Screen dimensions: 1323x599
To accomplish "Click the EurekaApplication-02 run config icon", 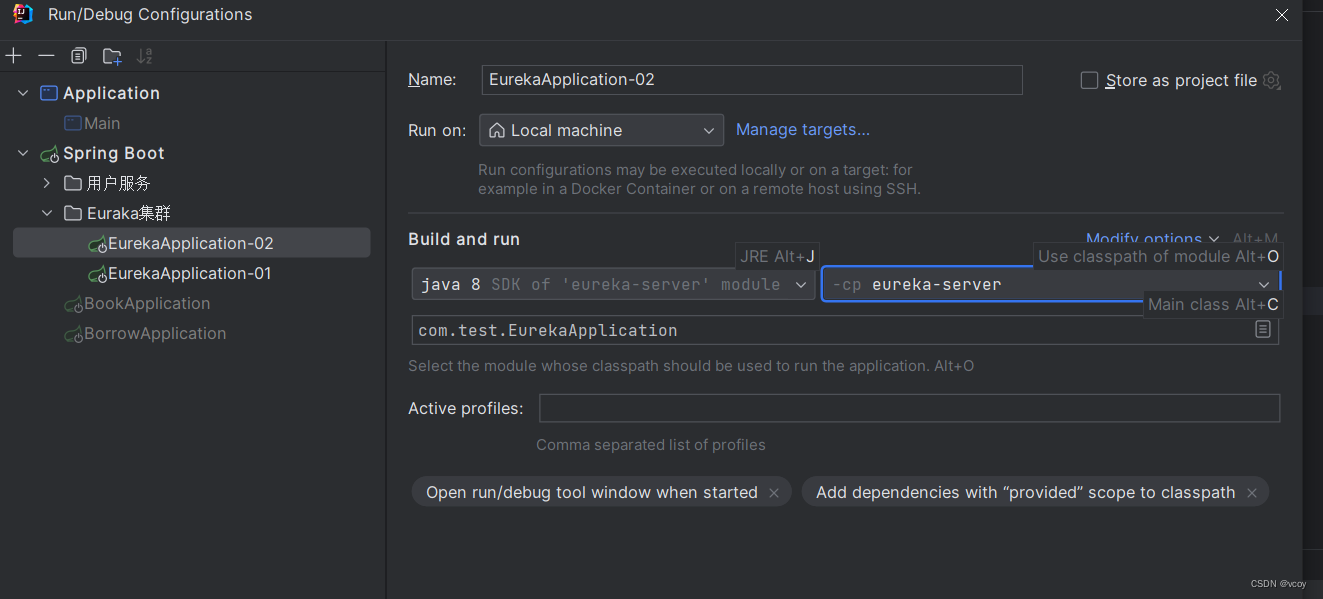I will 97,244.
